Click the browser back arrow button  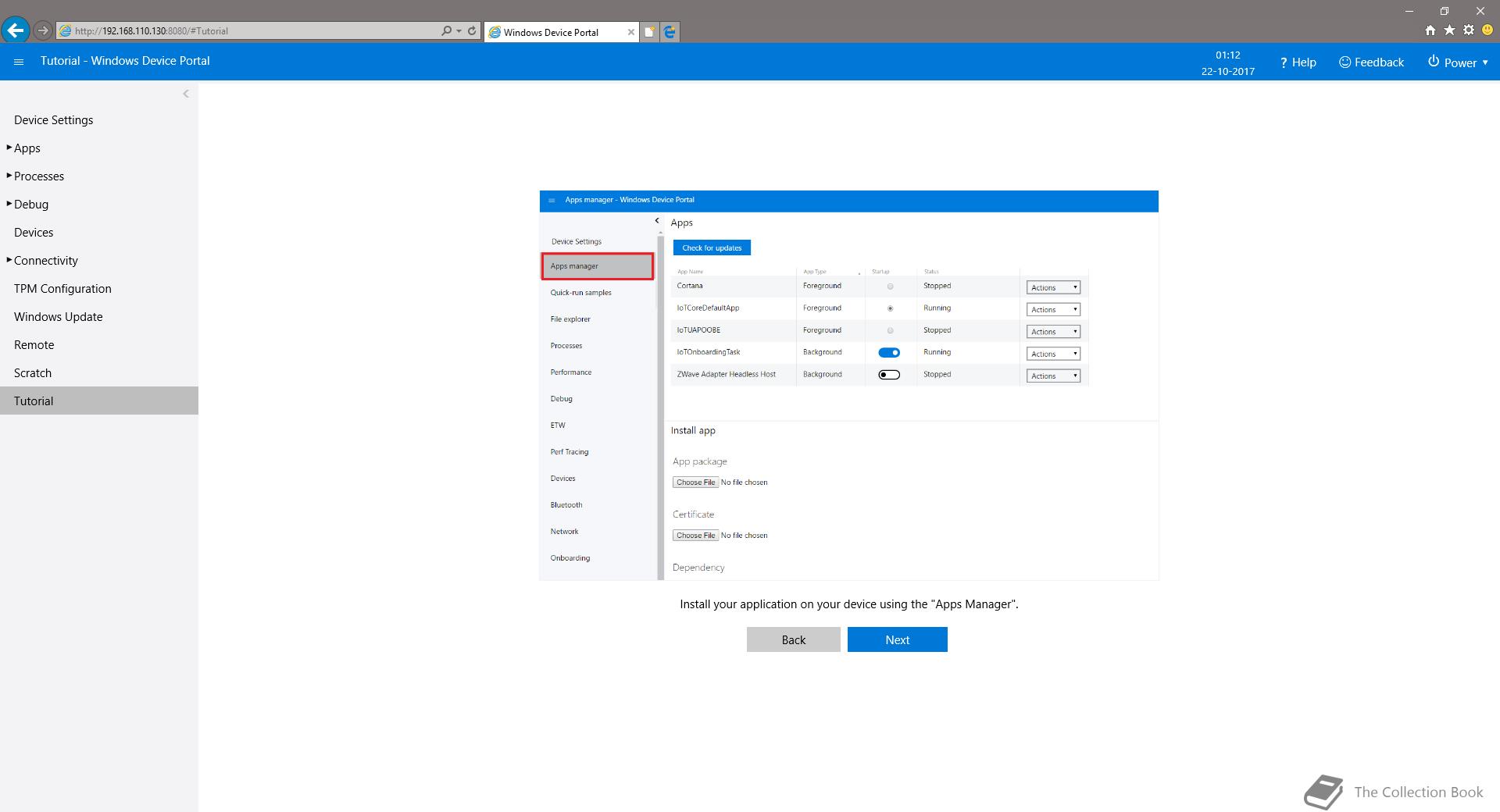(16, 30)
